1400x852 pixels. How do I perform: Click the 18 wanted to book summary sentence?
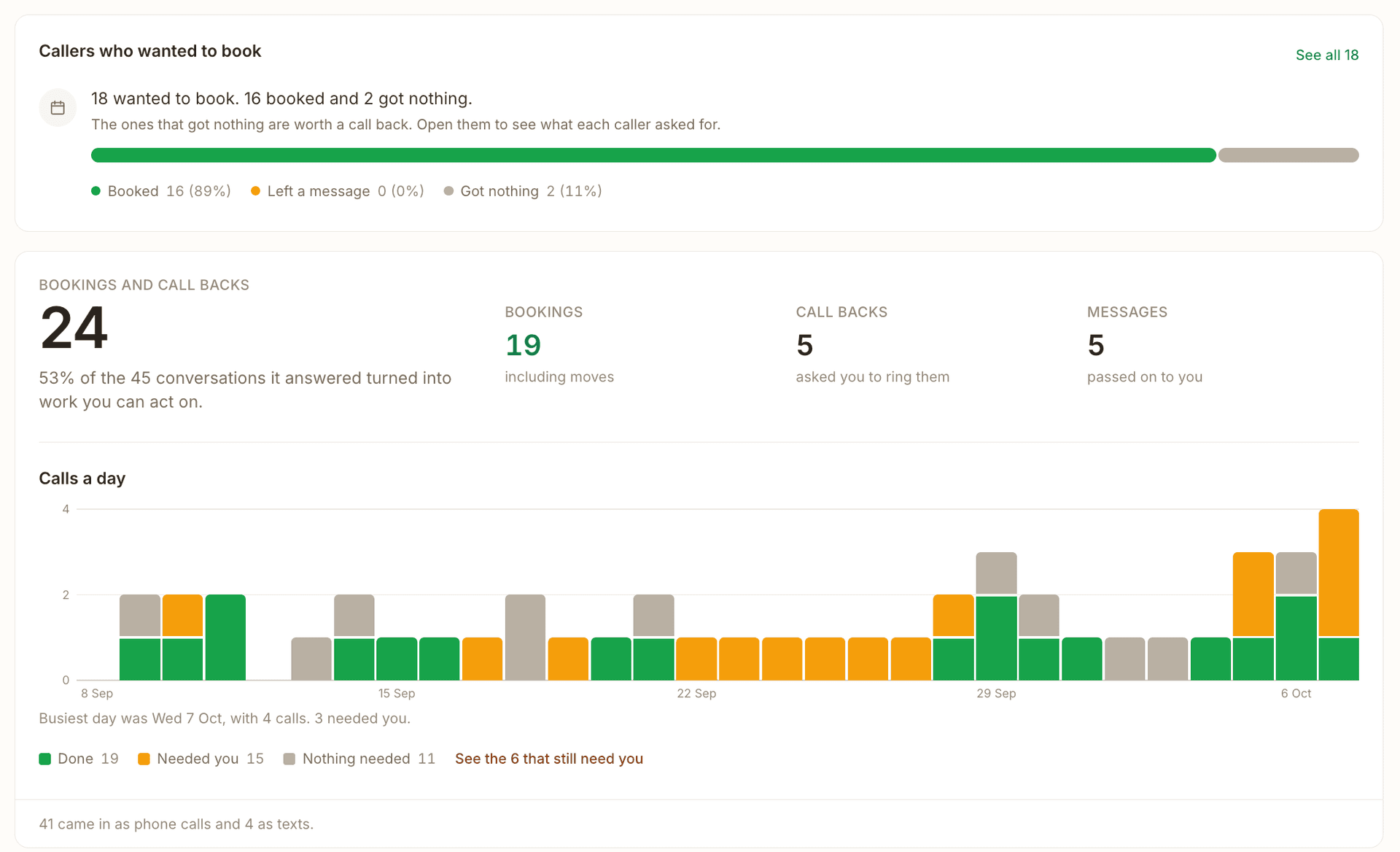pyautogui.click(x=281, y=98)
